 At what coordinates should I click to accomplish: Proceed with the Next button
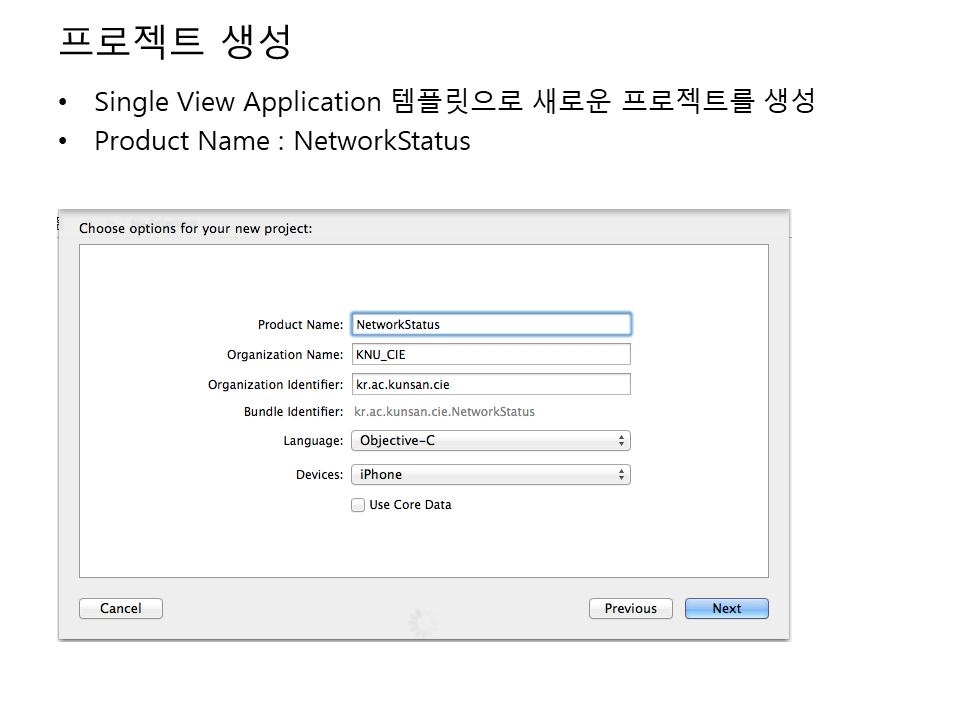tap(726, 609)
